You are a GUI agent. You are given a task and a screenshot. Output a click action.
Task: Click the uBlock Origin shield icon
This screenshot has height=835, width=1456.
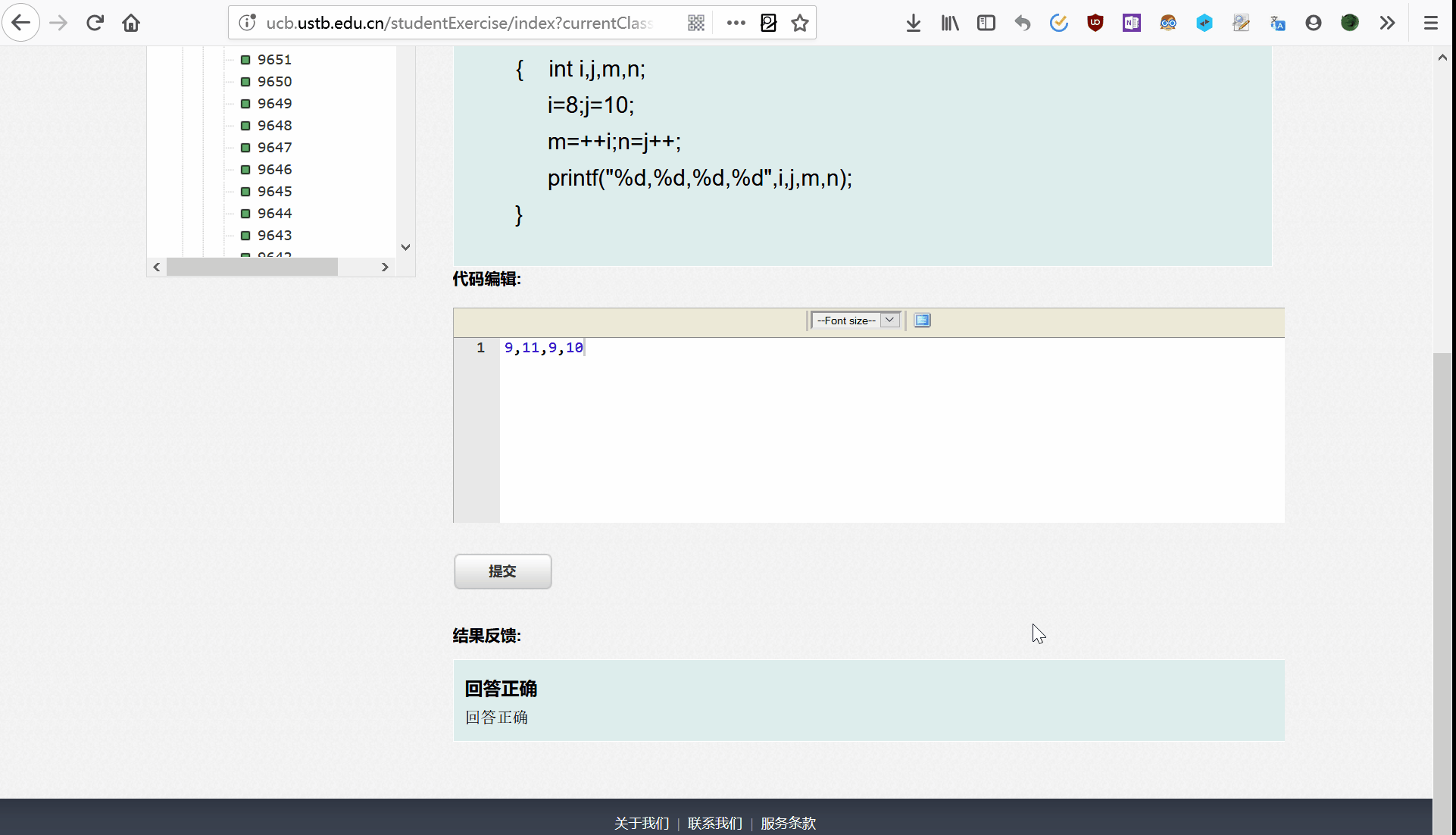pyautogui.click(x=1095, y=23)
